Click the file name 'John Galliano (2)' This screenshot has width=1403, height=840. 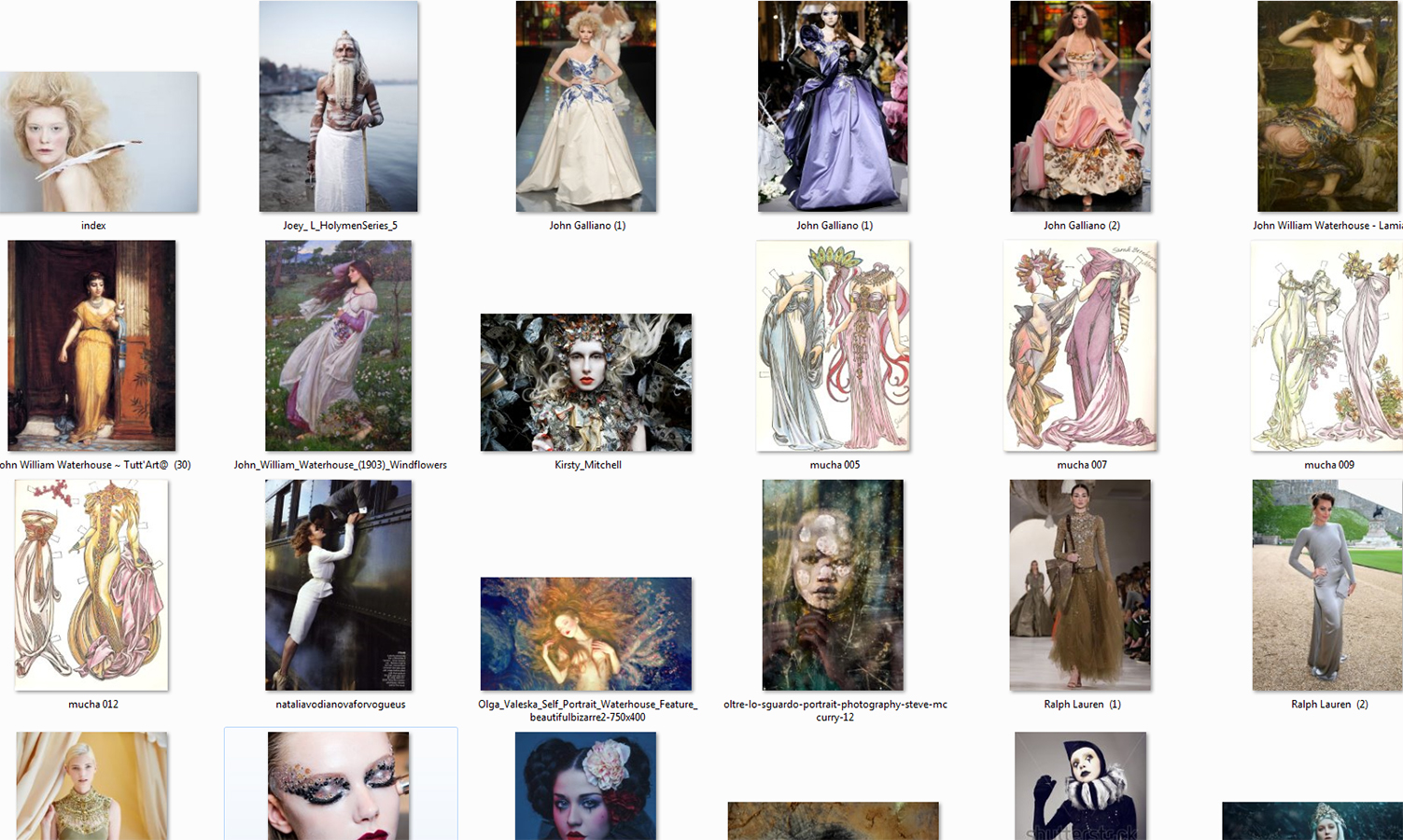pyautogui.click(x=1082, y=226)
